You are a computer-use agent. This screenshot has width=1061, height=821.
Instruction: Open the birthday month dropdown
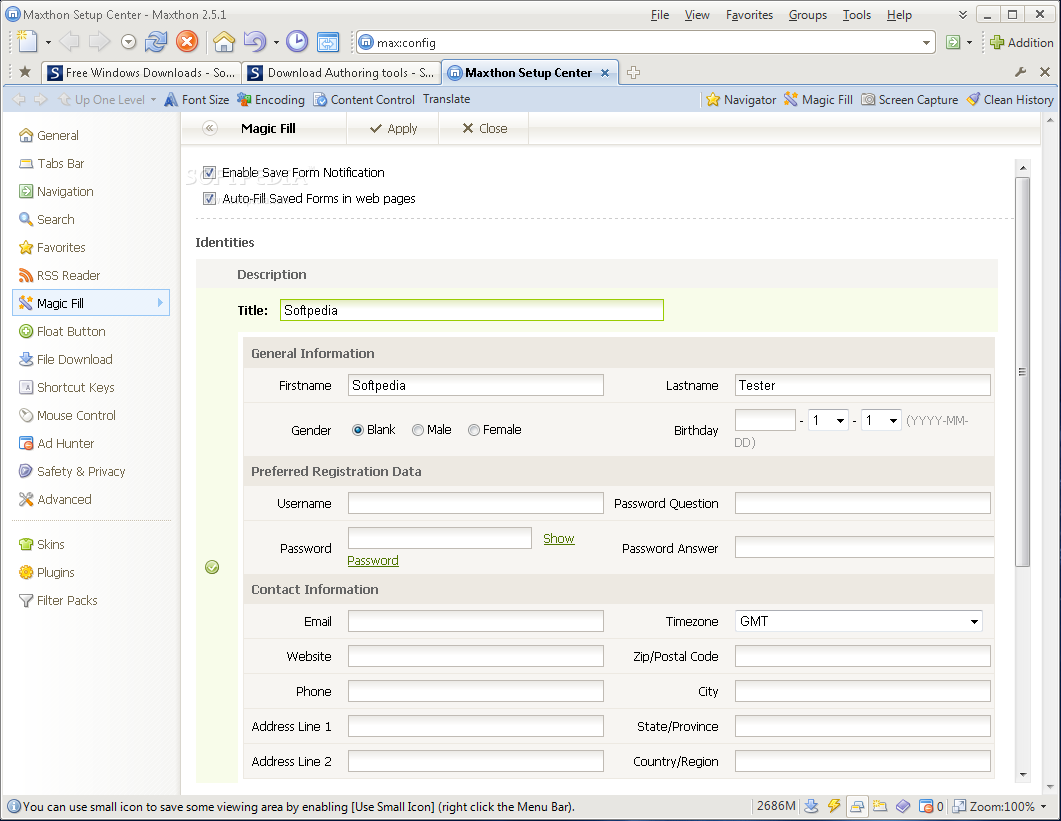[828, 420]
